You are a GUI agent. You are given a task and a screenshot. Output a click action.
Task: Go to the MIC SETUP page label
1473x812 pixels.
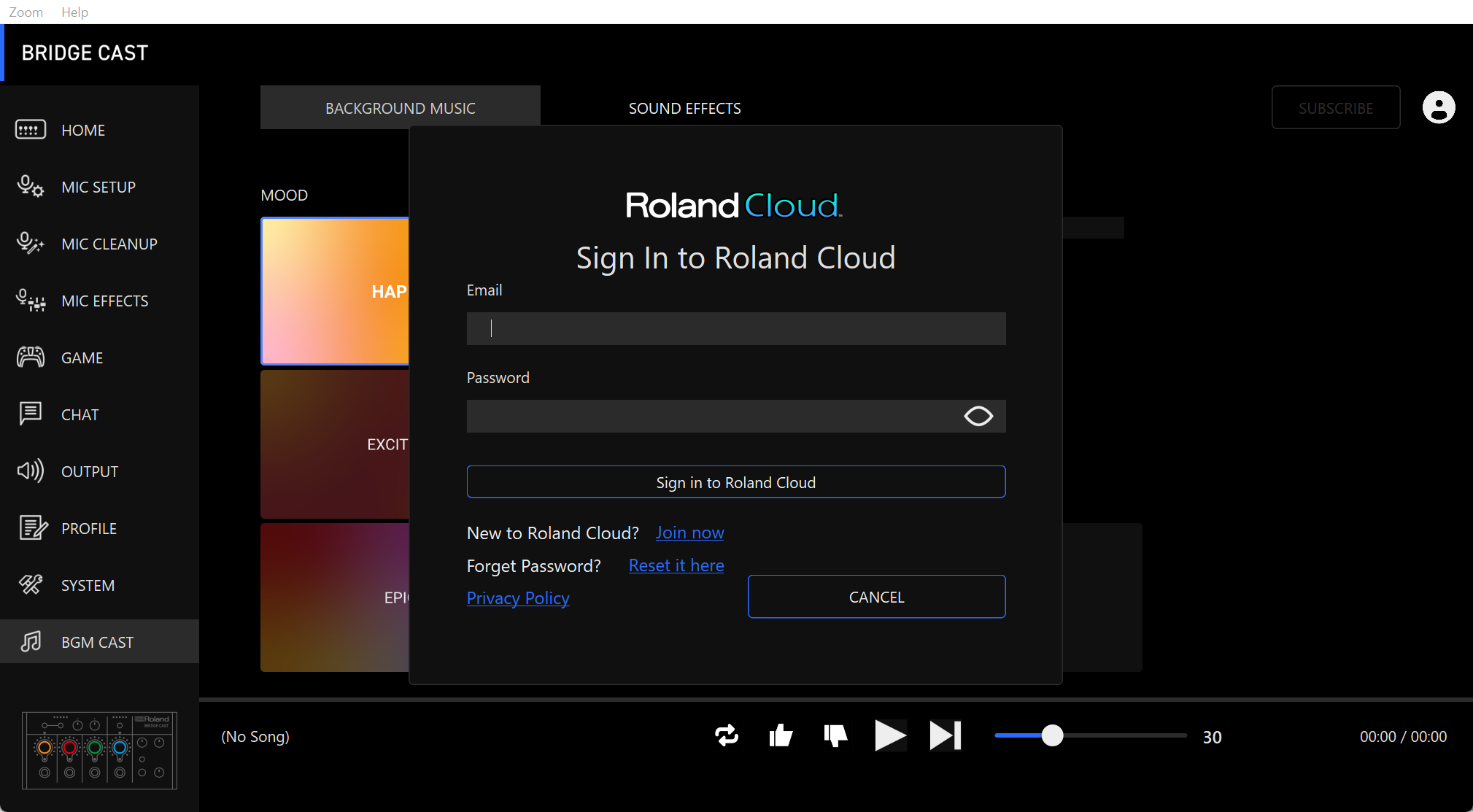(x=98, y=187)
